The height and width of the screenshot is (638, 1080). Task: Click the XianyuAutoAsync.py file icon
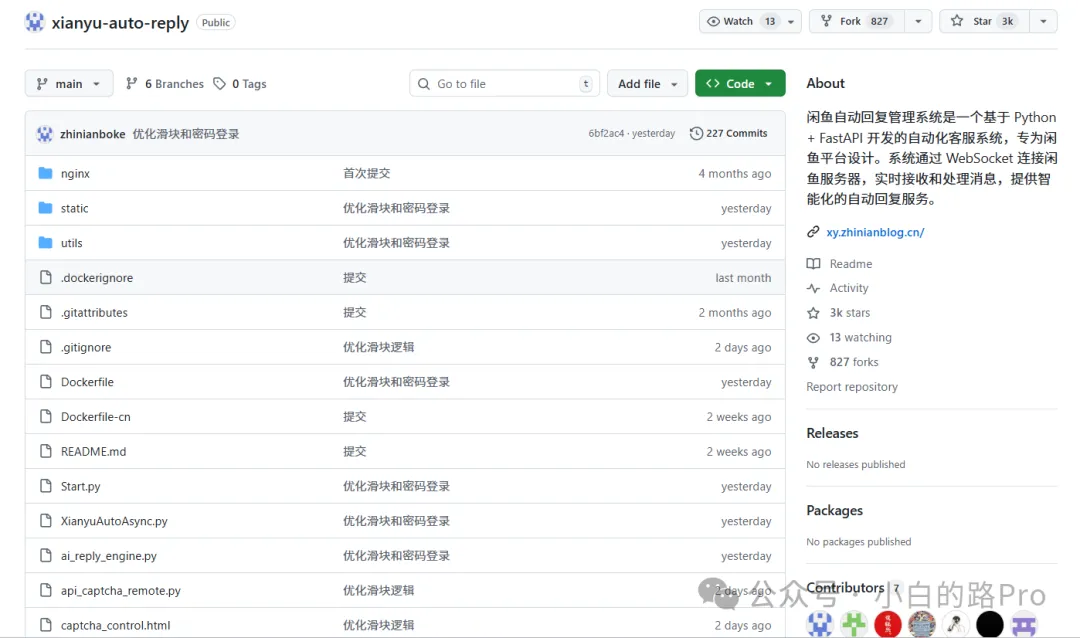click(x=45, y=521)
